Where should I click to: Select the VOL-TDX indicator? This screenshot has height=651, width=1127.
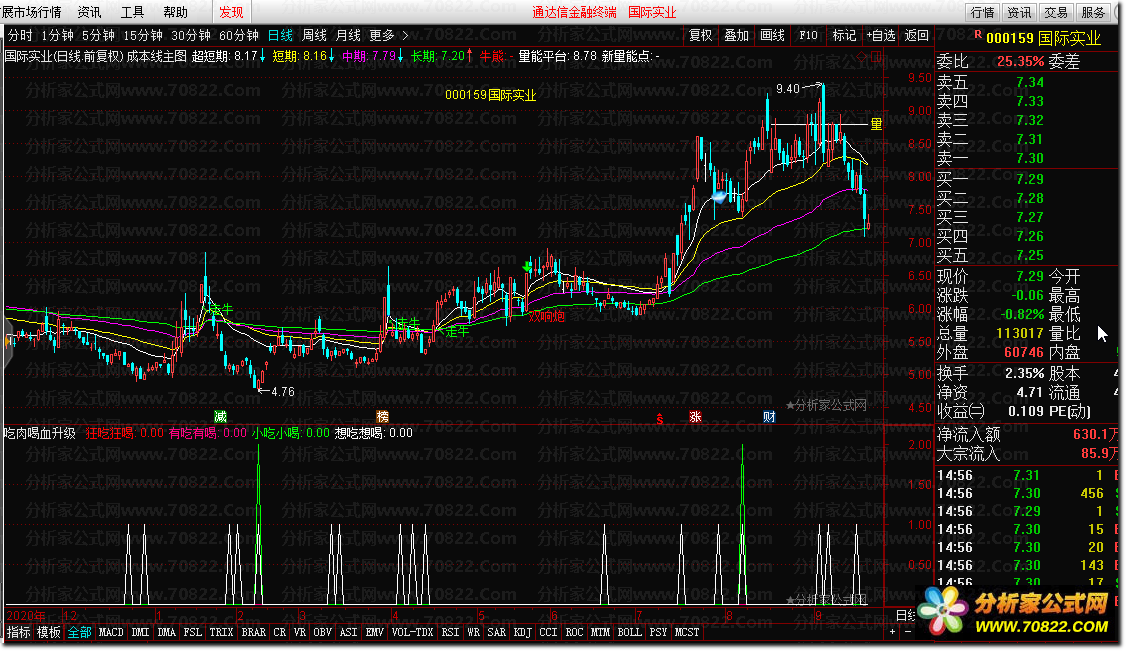click(413, 632)
